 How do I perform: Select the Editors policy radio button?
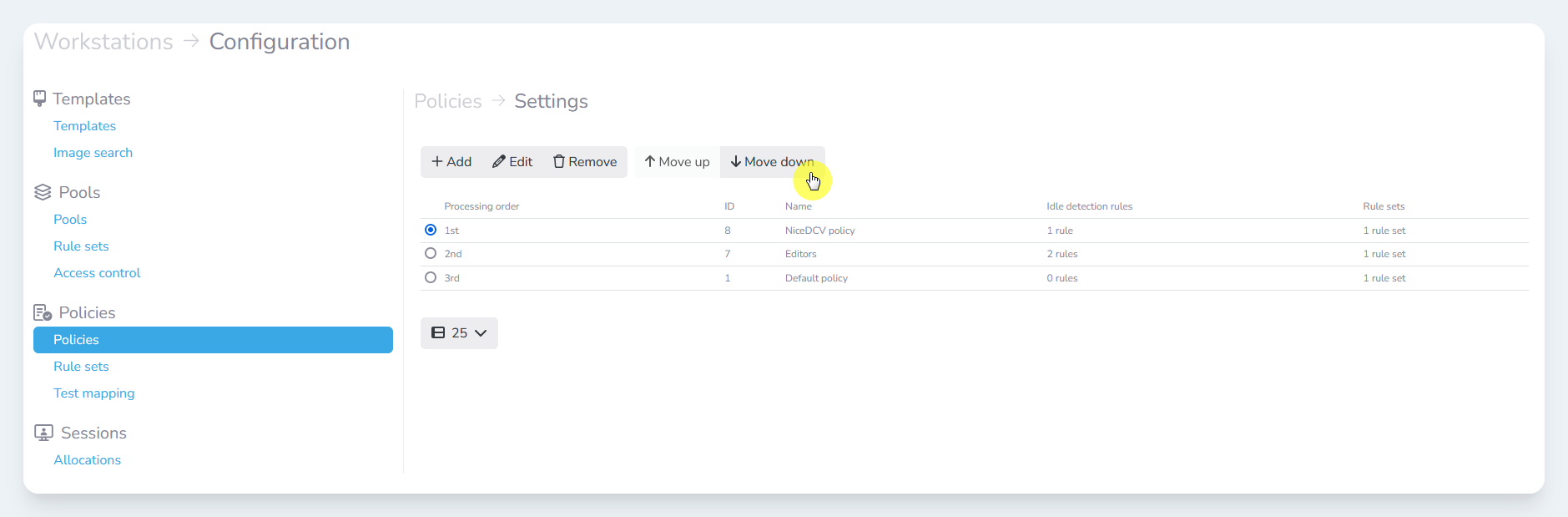431,253
